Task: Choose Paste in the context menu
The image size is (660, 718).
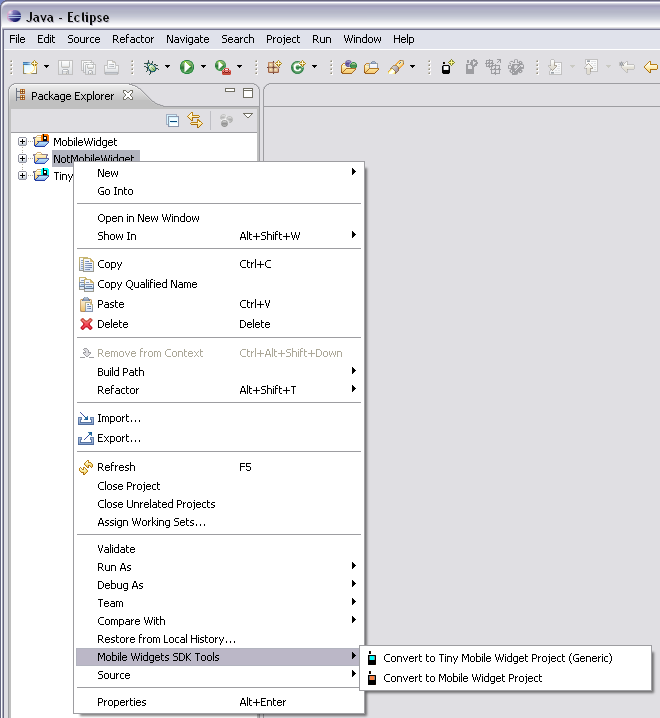Action: click(x=219, y=304)
